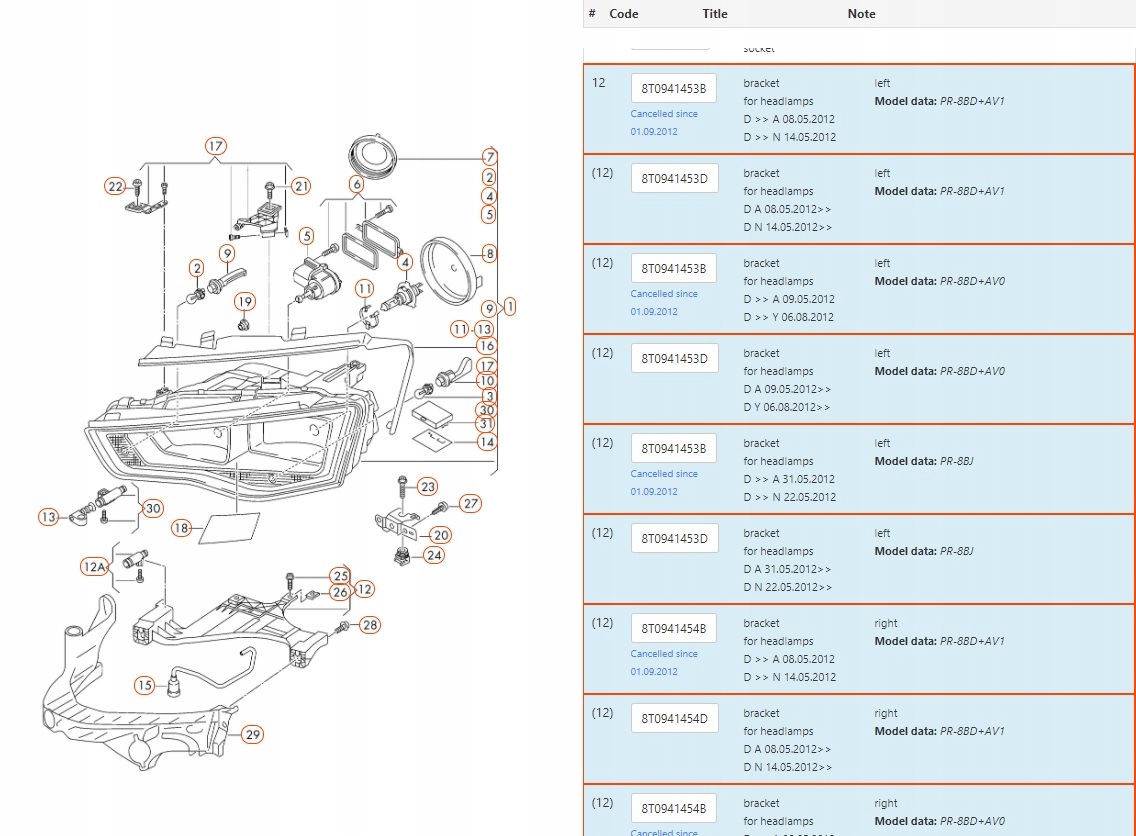Select callout 18 beside the adhesive sheet
Viewport: 1136px width, 836px height.
tap(181, 528)
